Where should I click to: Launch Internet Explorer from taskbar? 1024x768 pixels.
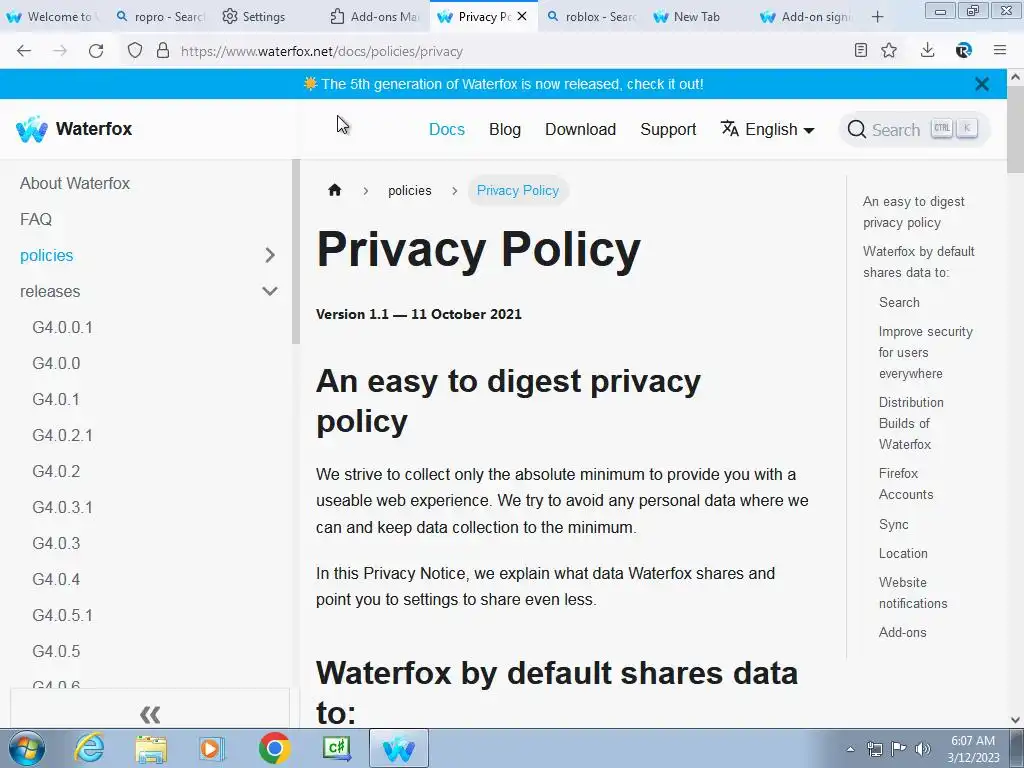pyautogui.click(x=89, y=748)
